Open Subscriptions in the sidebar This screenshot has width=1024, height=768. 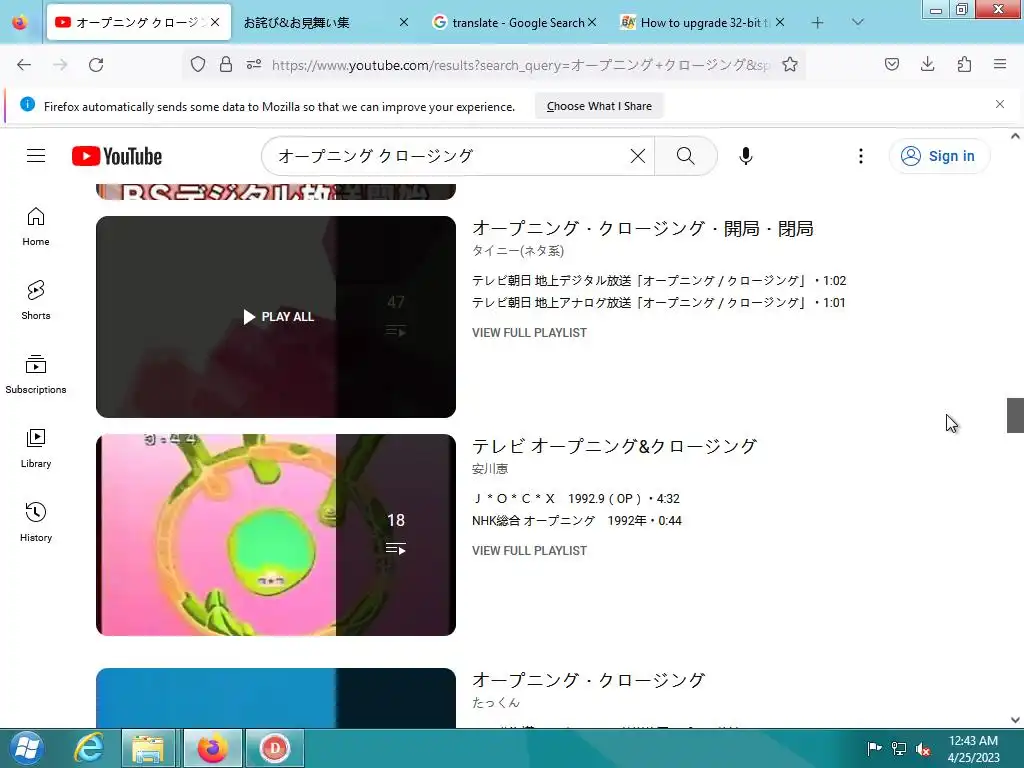coord(36,374)
